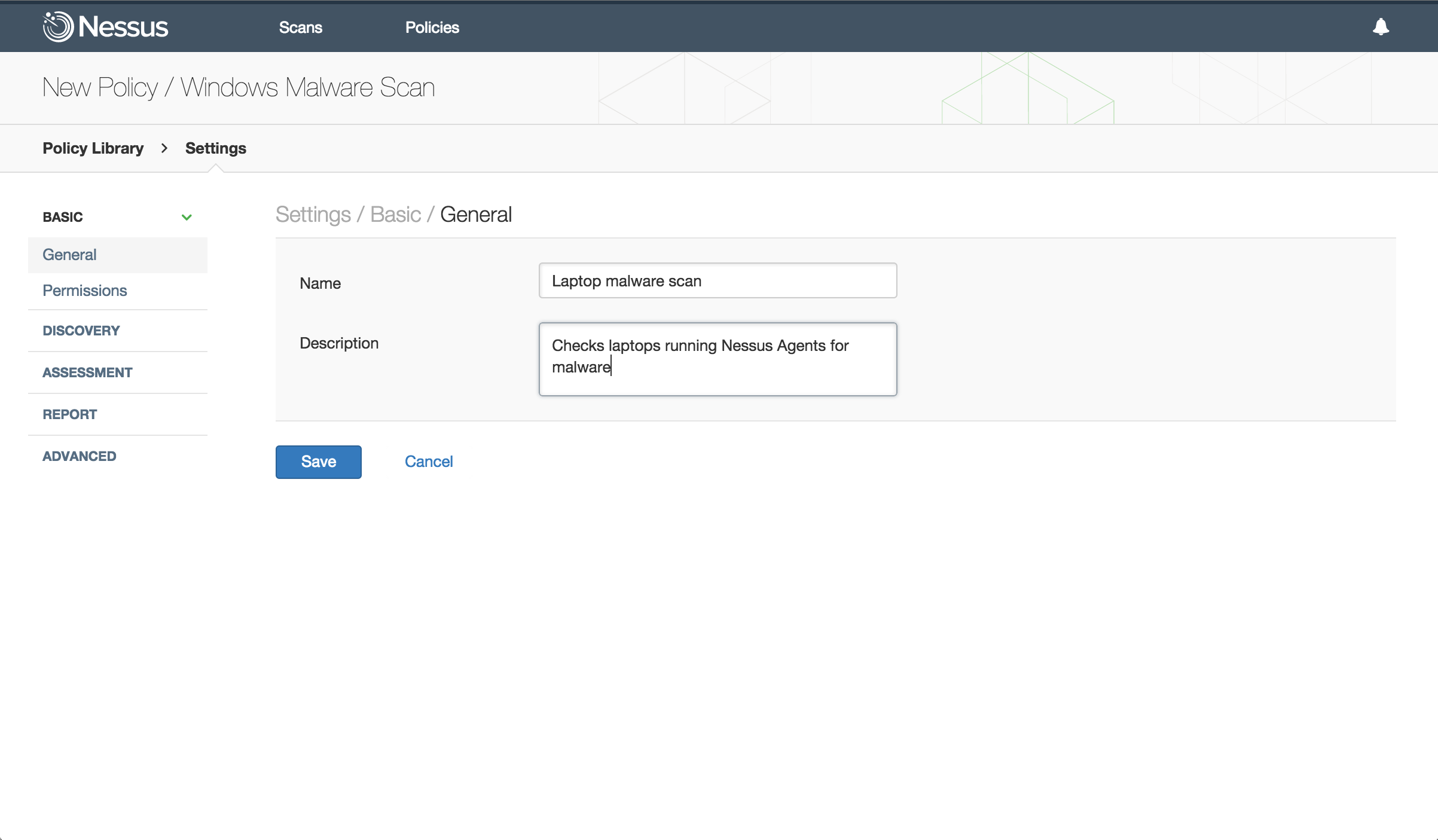Image resolution: width=1438 pixels, height=840 pixels.
Task: Navigate to DISCOVERY settings section
Action: pyautogui.click(x=80, y=330)
